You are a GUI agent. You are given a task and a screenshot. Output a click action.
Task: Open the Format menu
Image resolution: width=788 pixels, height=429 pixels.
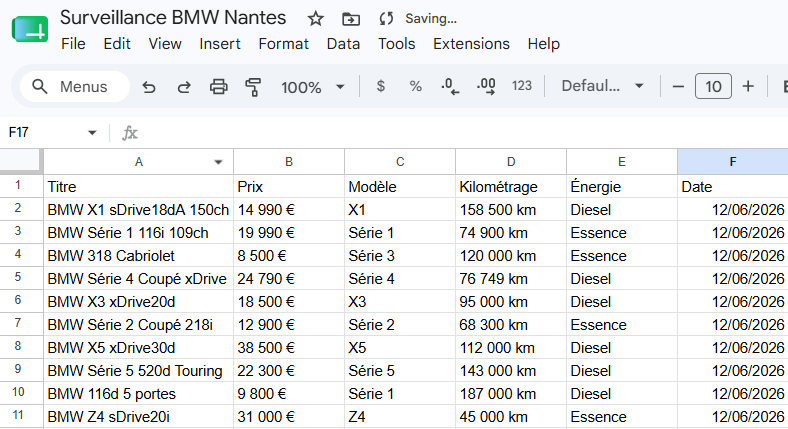tap(283, 44)
